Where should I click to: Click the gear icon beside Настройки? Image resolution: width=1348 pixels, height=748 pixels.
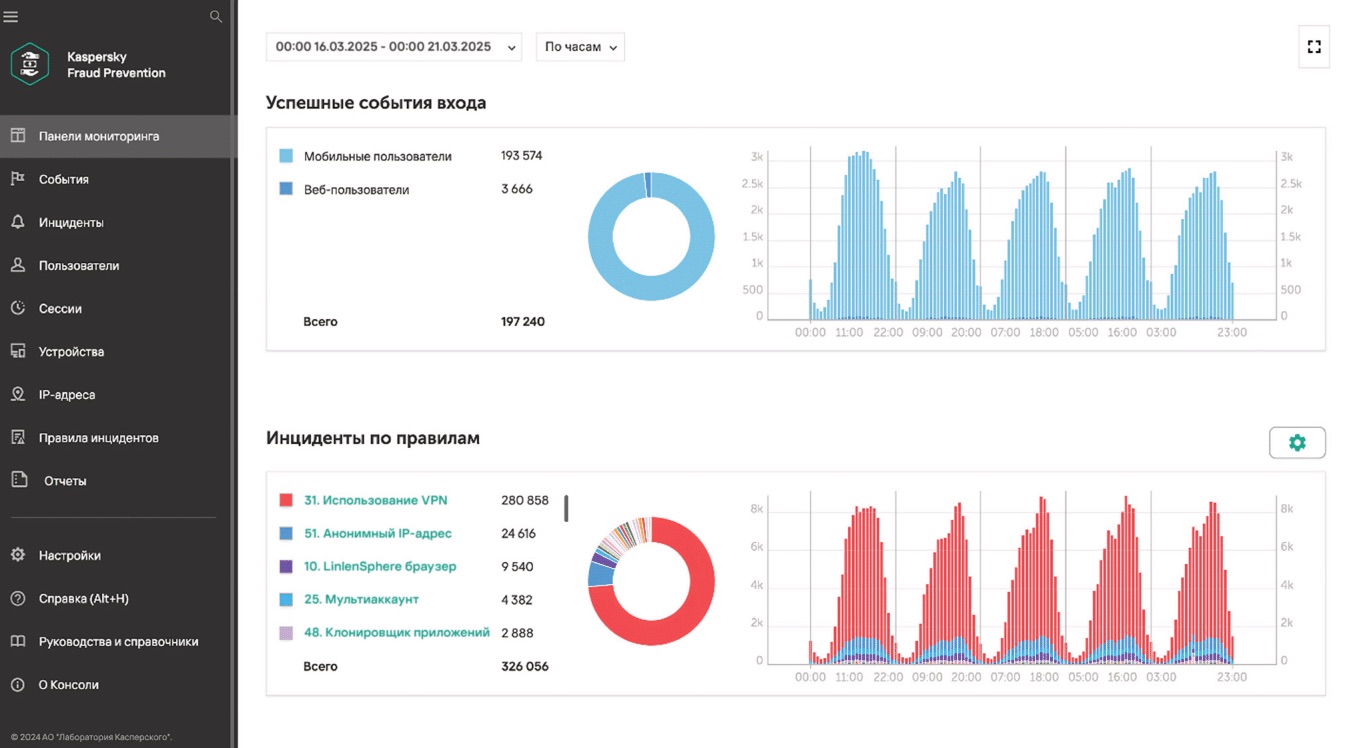[x=17, y=555]
